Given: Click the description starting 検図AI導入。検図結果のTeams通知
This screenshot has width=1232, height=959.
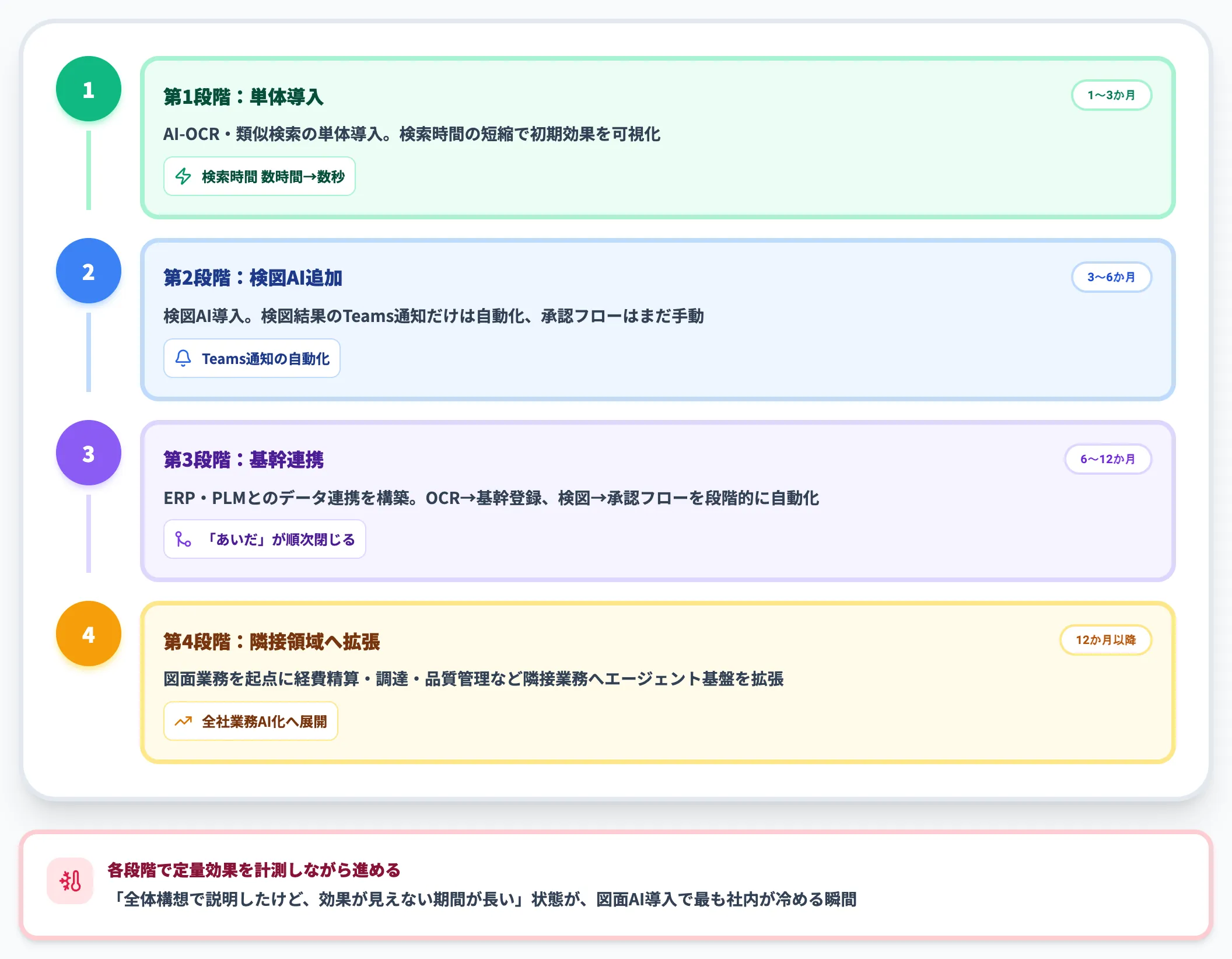Looking at the screenshot, I should click(x=433, y=316).
